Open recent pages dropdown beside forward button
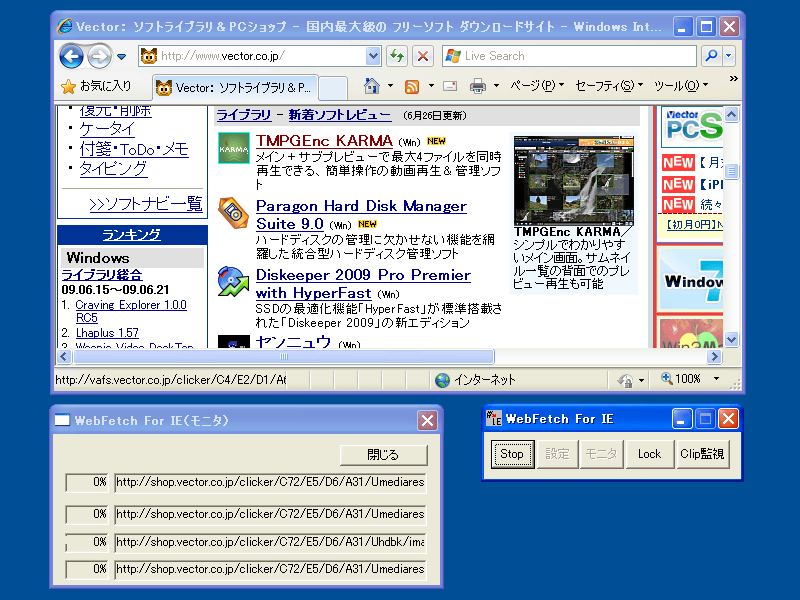This screenshot has height=600, width=800. click(121, 57)
